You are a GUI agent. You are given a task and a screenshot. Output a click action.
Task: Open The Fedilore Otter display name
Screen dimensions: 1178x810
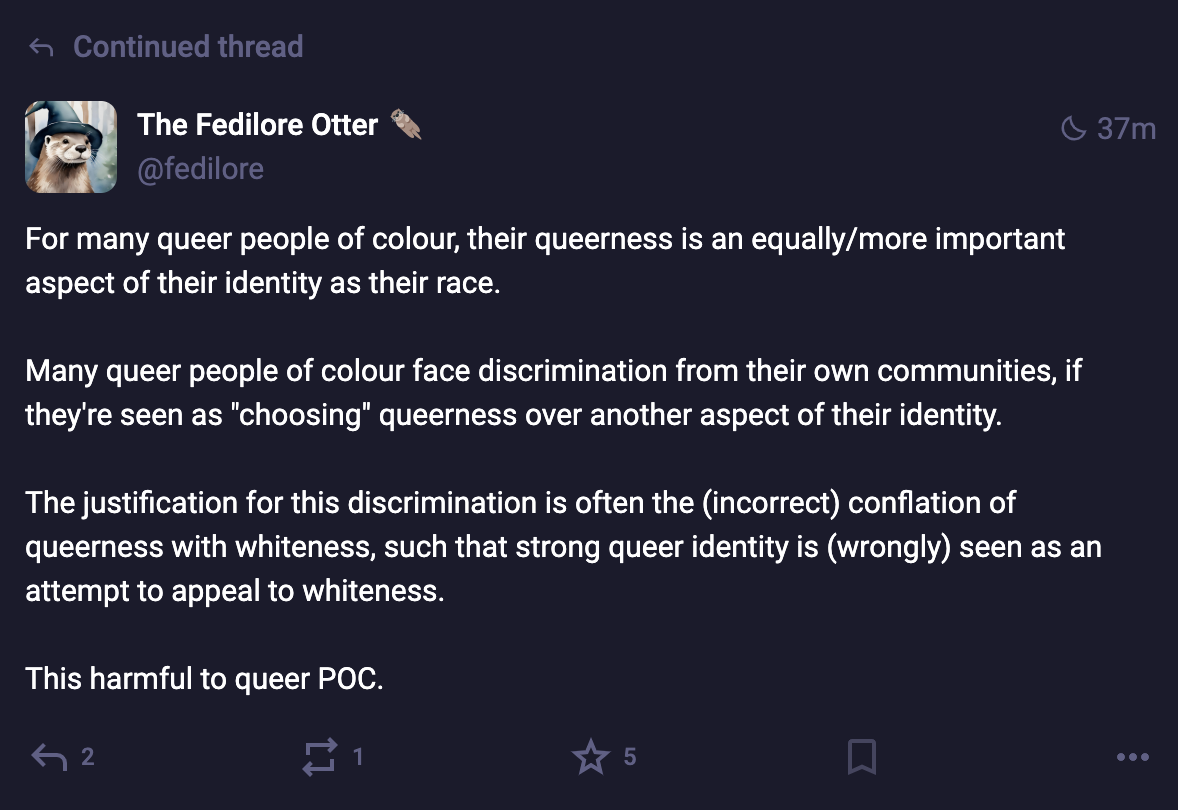point(258,125)
